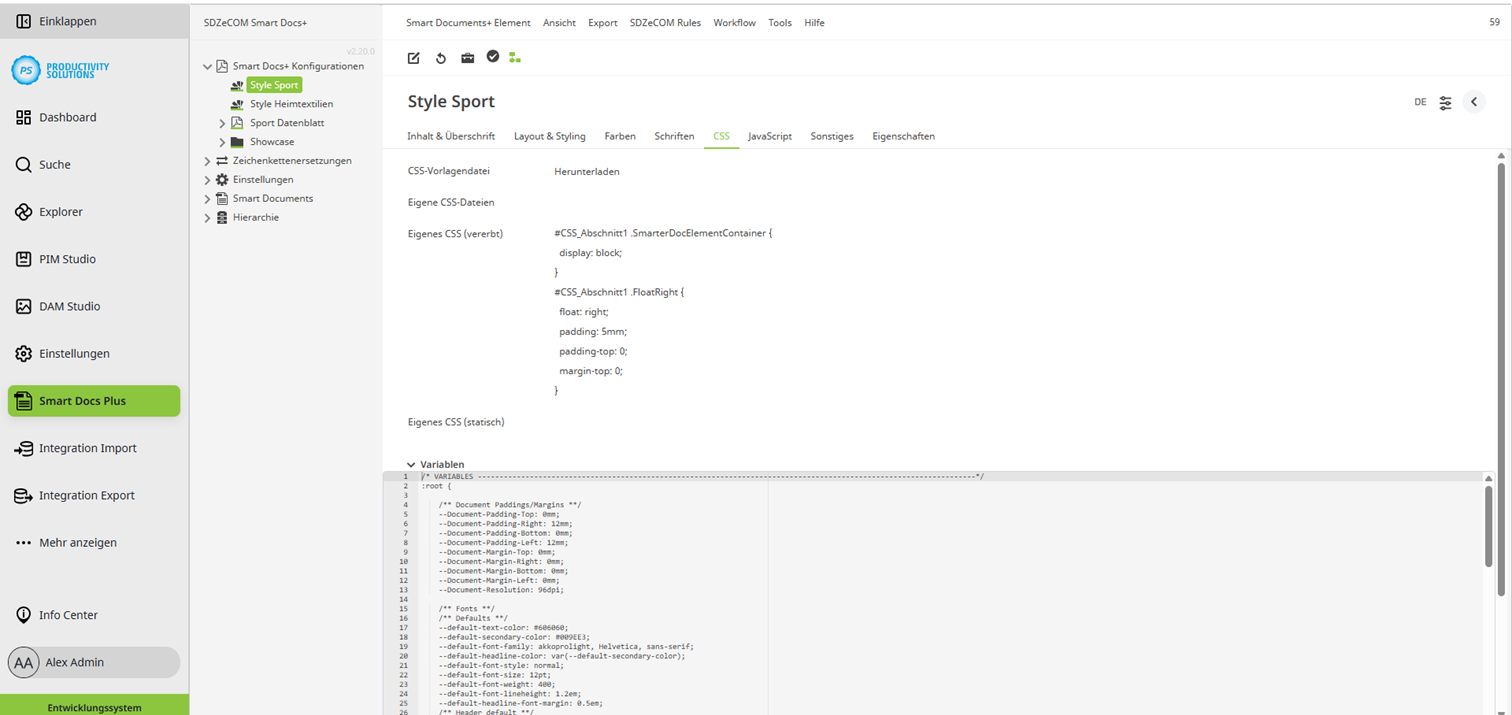Open the Alex Admin user menu

click(x=94, y=662)
